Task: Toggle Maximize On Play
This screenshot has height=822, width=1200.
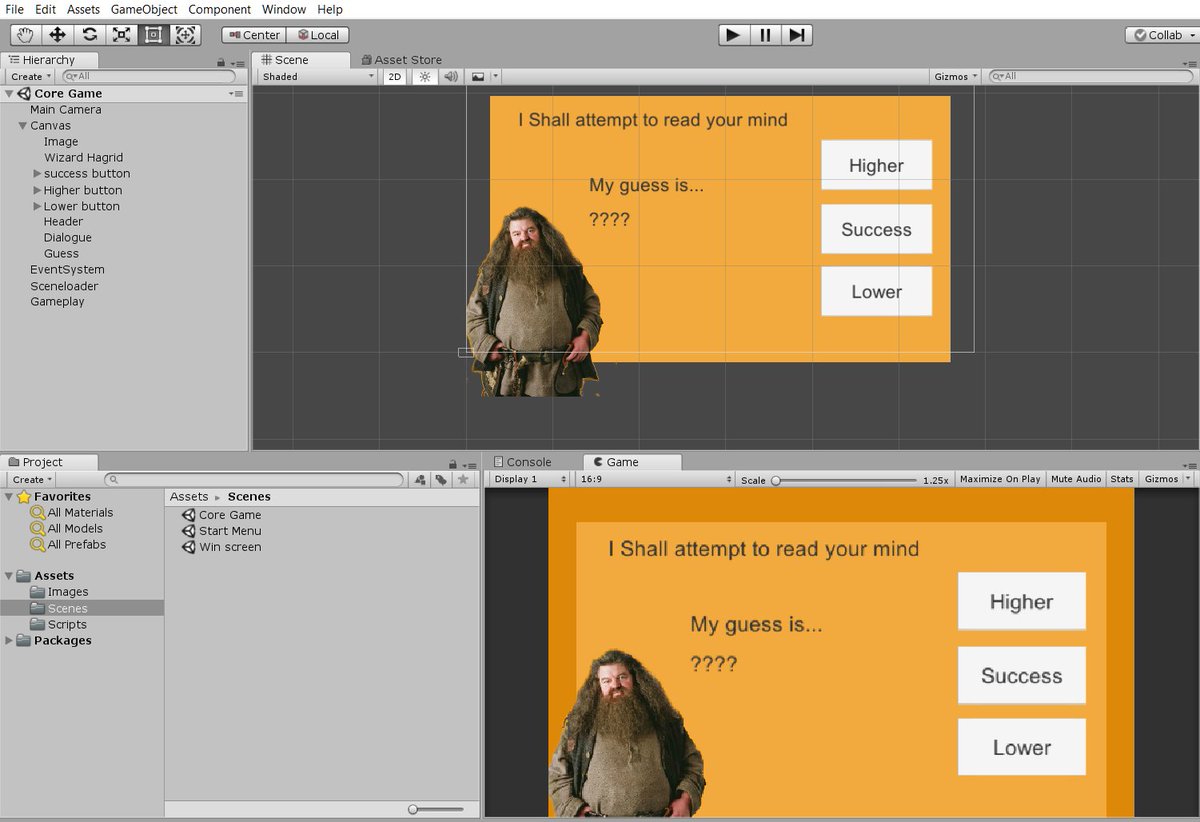Action: (x=1000, y=480)
